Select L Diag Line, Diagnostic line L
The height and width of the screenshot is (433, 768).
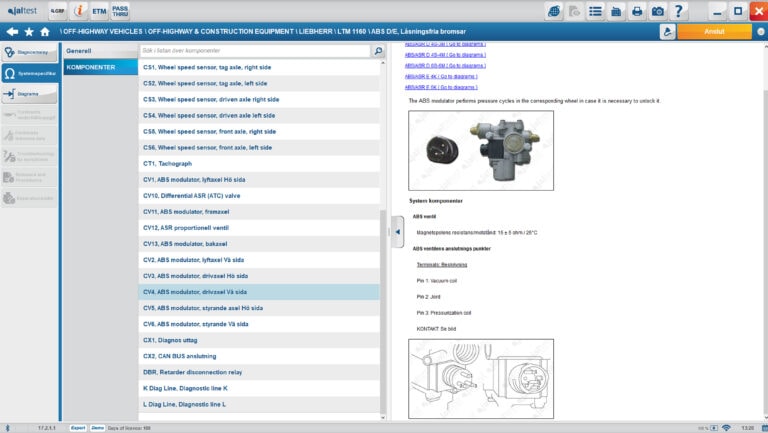pyautogui.click(x=259, y=405)
